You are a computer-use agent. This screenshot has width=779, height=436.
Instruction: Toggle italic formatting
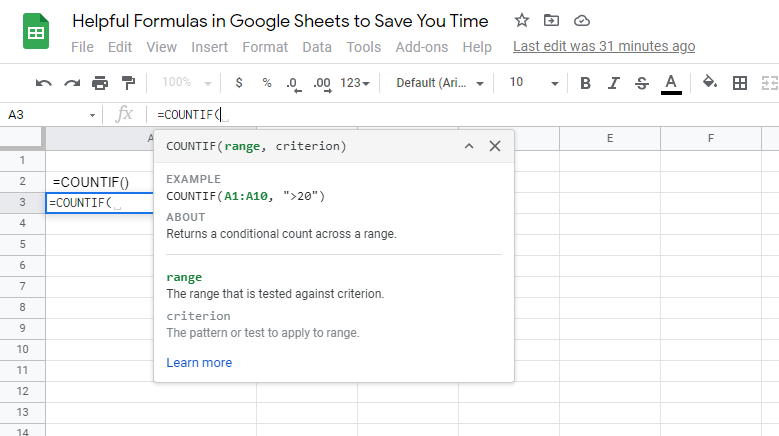(x=614, y=83)
